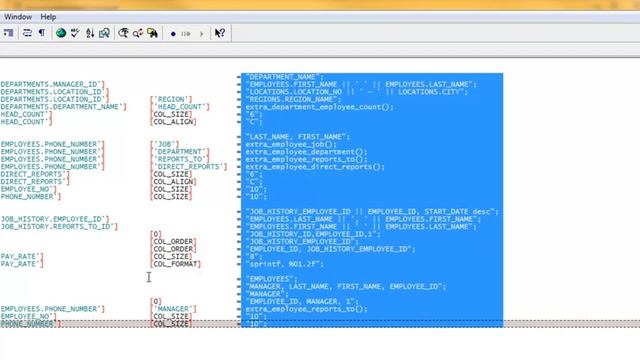Click line with LOCATIONS.LOCATION_NO and LOCATIONS.CITY
The image size is (640, 360).
point(357,92)
